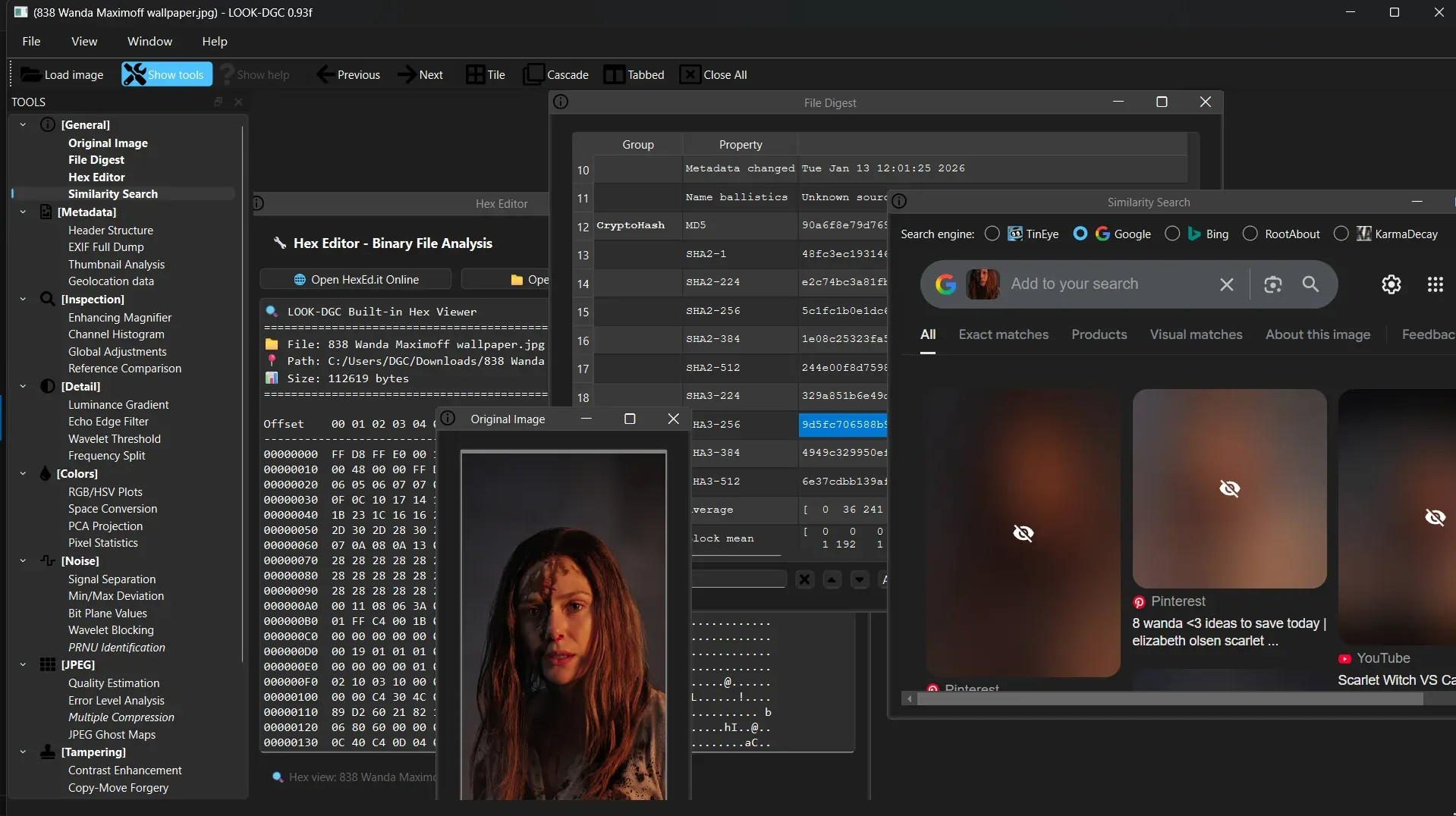
Task: Open Google camera lens search icon
Action: tap(1272, 284)
